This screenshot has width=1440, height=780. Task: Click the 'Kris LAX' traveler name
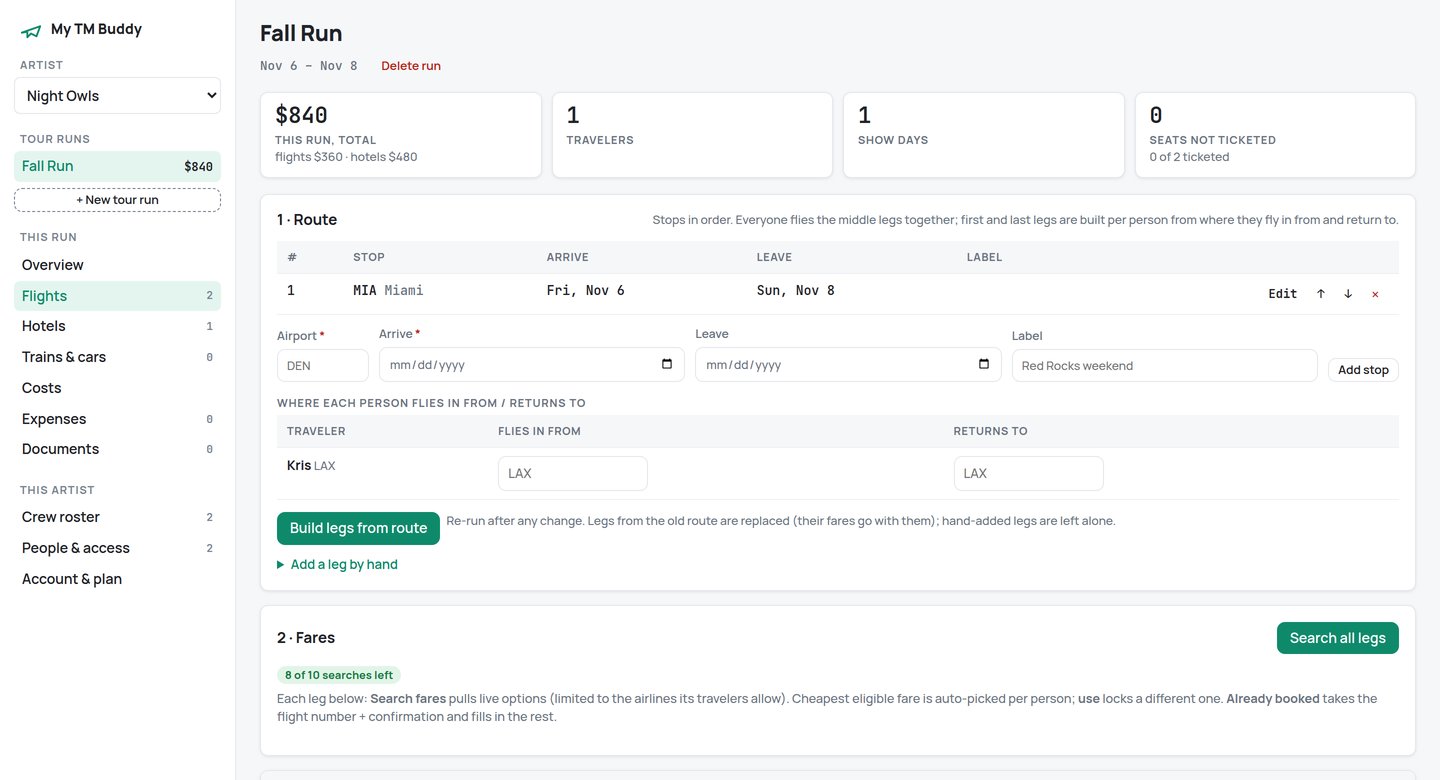coord(311,465)
